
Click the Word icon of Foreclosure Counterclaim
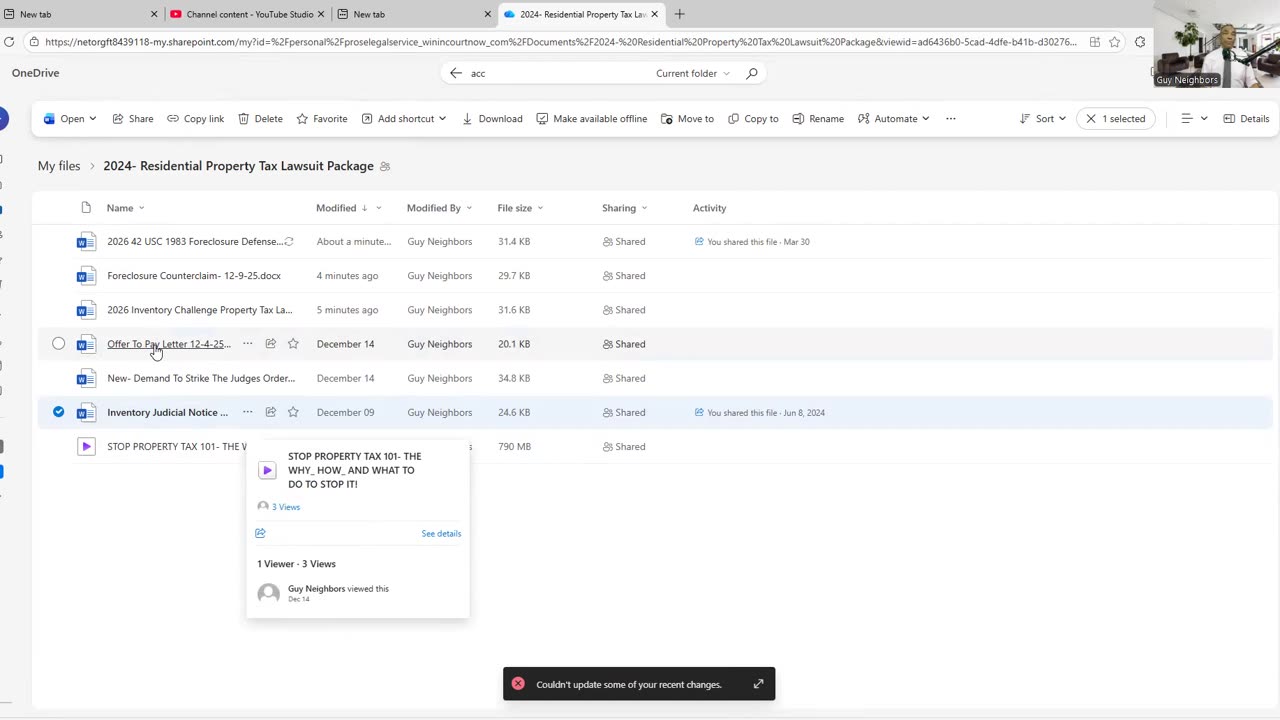pyautogui.click(x=86, y=276)
